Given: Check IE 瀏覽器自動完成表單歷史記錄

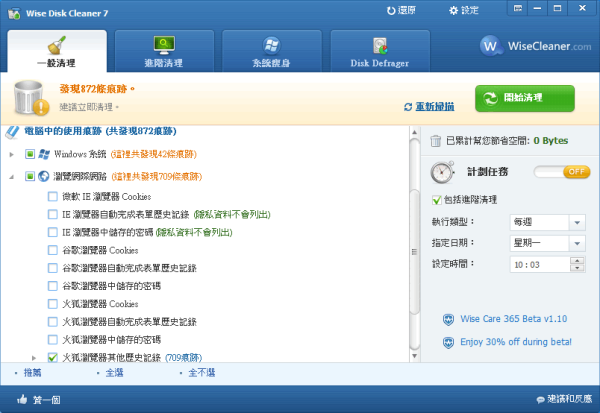Looking at the screenshot, I should pyautogui.click(x=53, y=214).
